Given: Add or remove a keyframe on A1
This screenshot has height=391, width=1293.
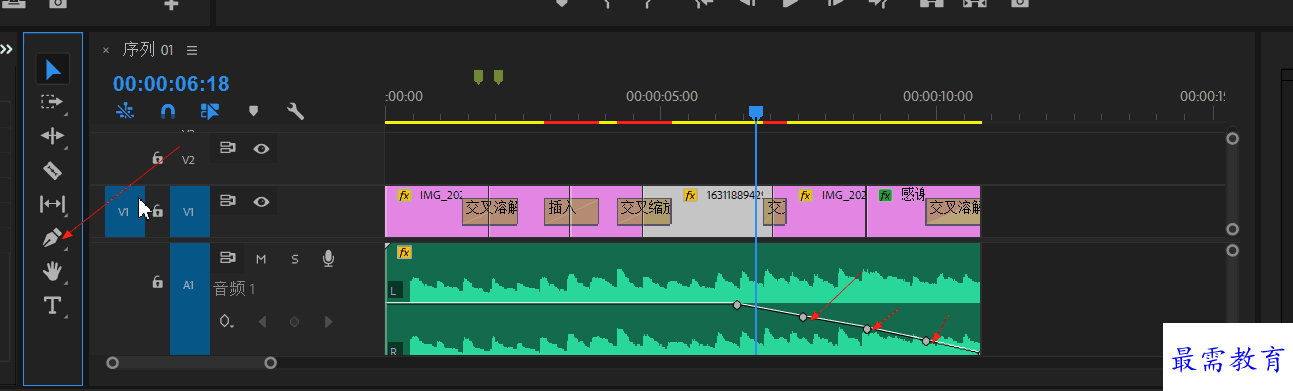Looking at the screenshot, I should coord(294,322).
